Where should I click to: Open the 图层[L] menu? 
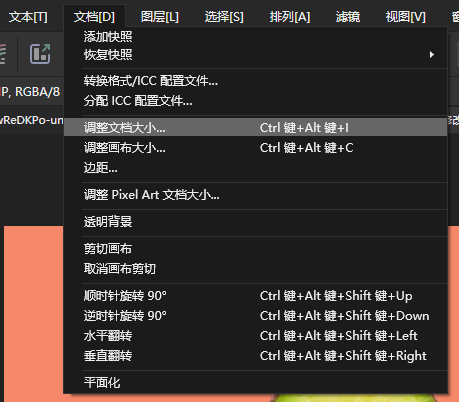[160, 16]
